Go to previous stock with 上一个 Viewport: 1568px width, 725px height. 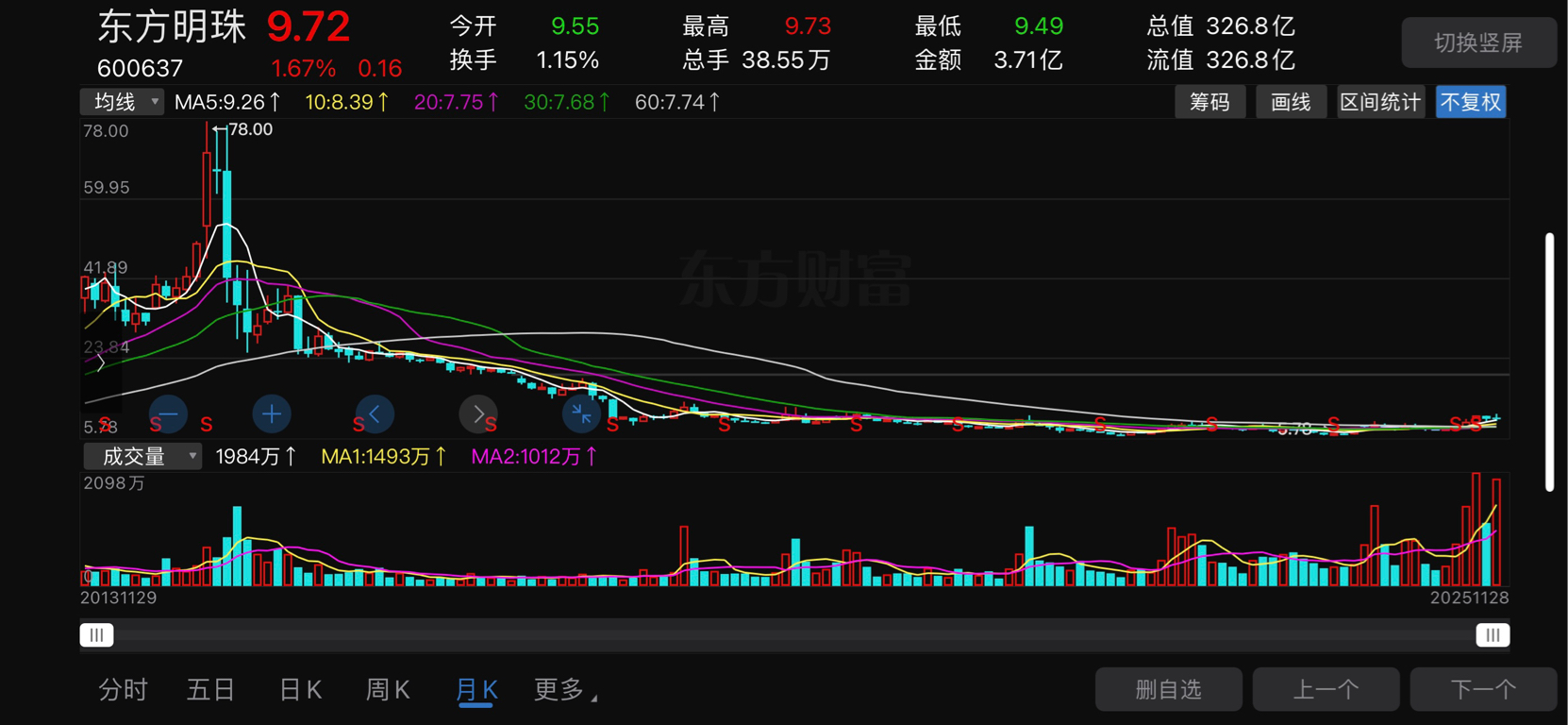pos(1326,689)
